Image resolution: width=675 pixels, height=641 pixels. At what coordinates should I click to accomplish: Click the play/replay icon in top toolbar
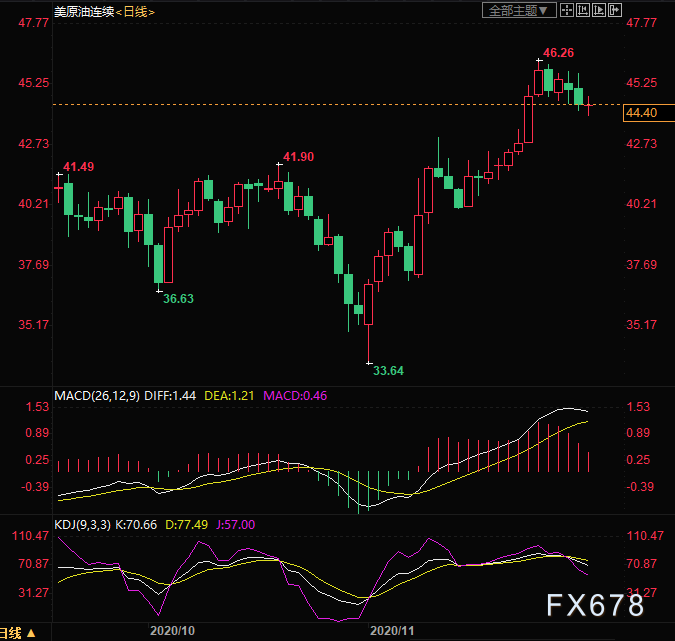coord(599,10)
